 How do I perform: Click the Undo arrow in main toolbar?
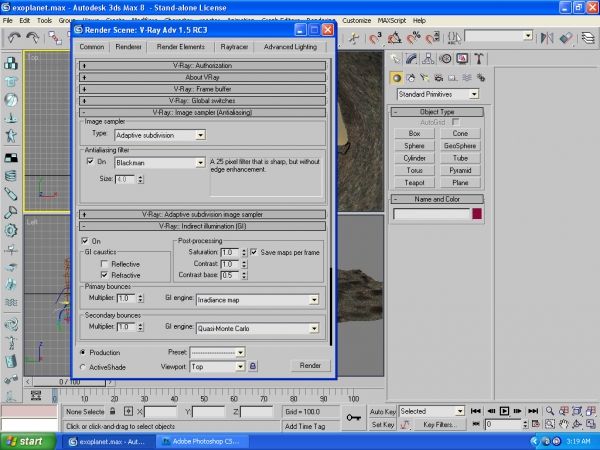coord(14,38)
